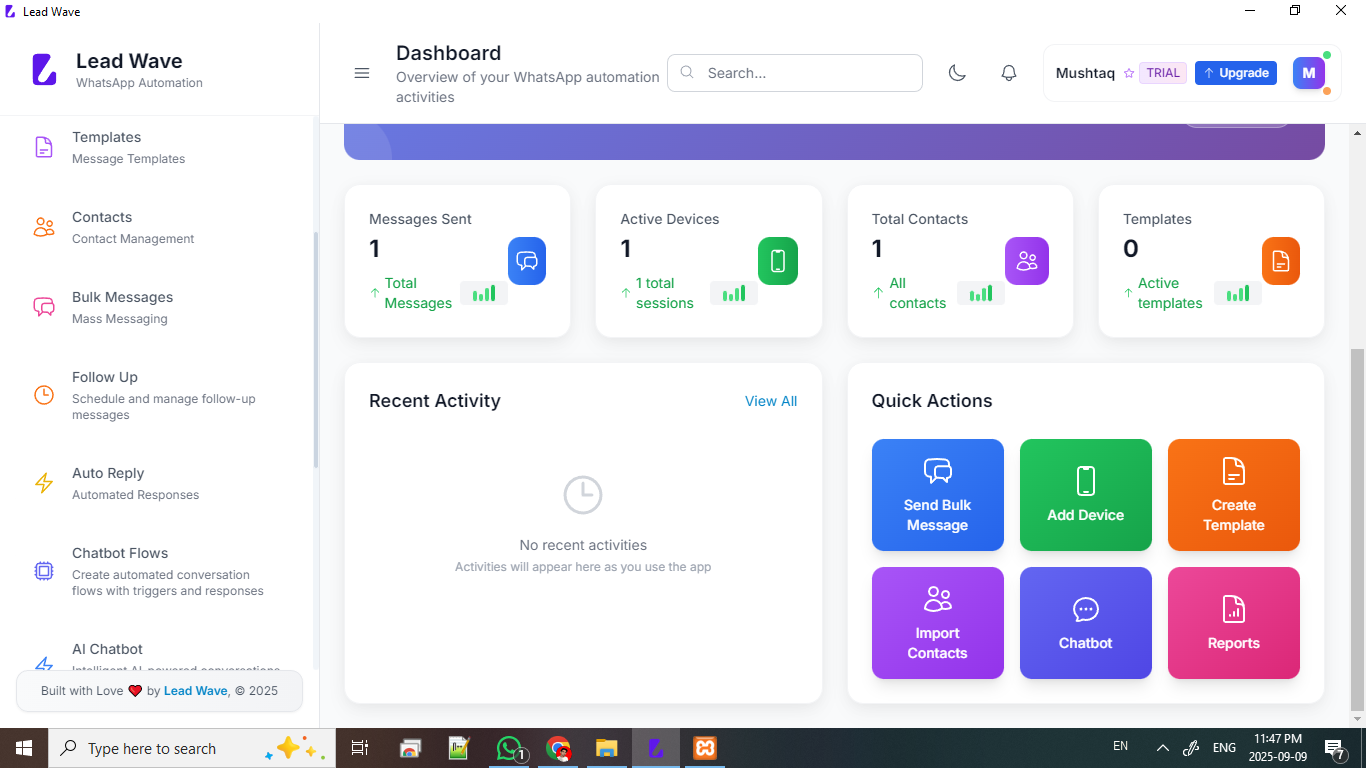Click the 'No recent activities' text
Screen dimensions: 1366x768
(x=583, y=545)
